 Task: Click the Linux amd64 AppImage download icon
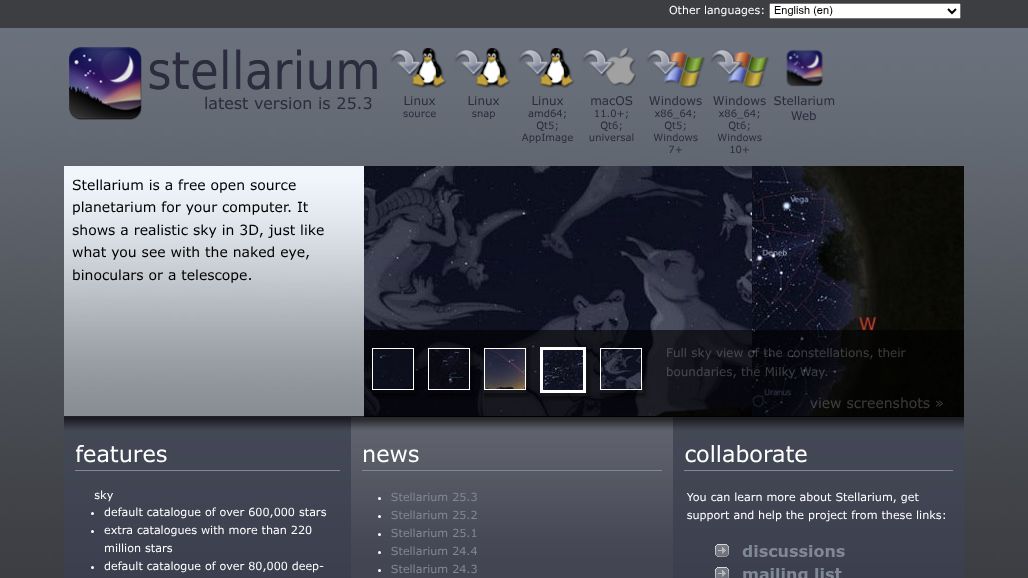point(547,67)
